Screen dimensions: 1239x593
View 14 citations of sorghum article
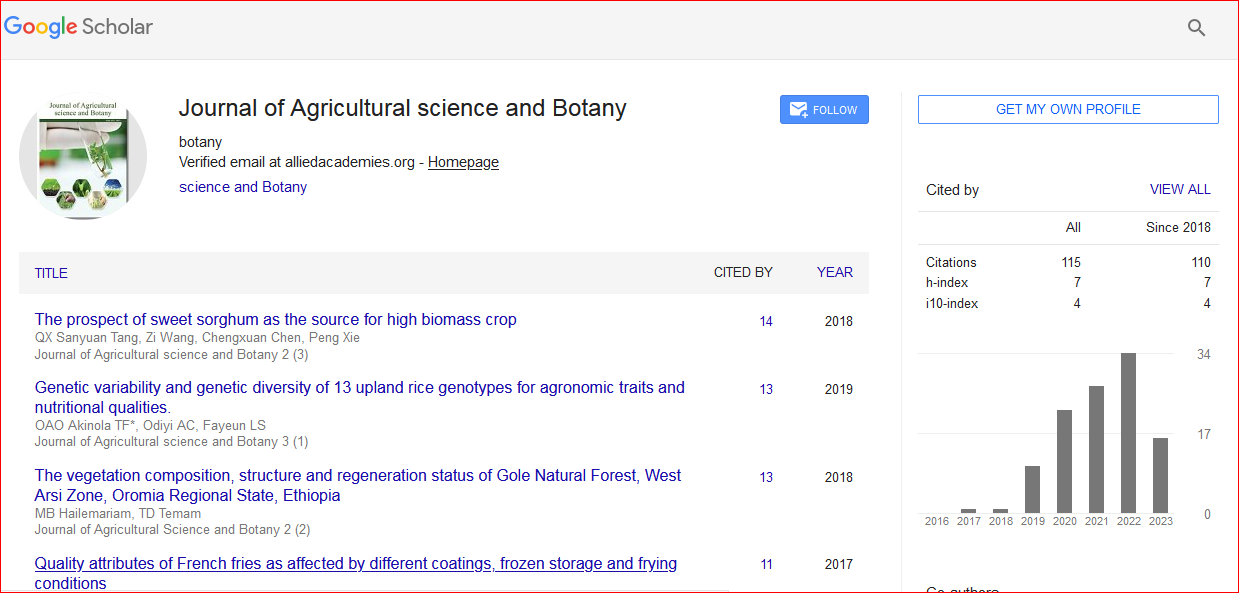pos(765,322)
